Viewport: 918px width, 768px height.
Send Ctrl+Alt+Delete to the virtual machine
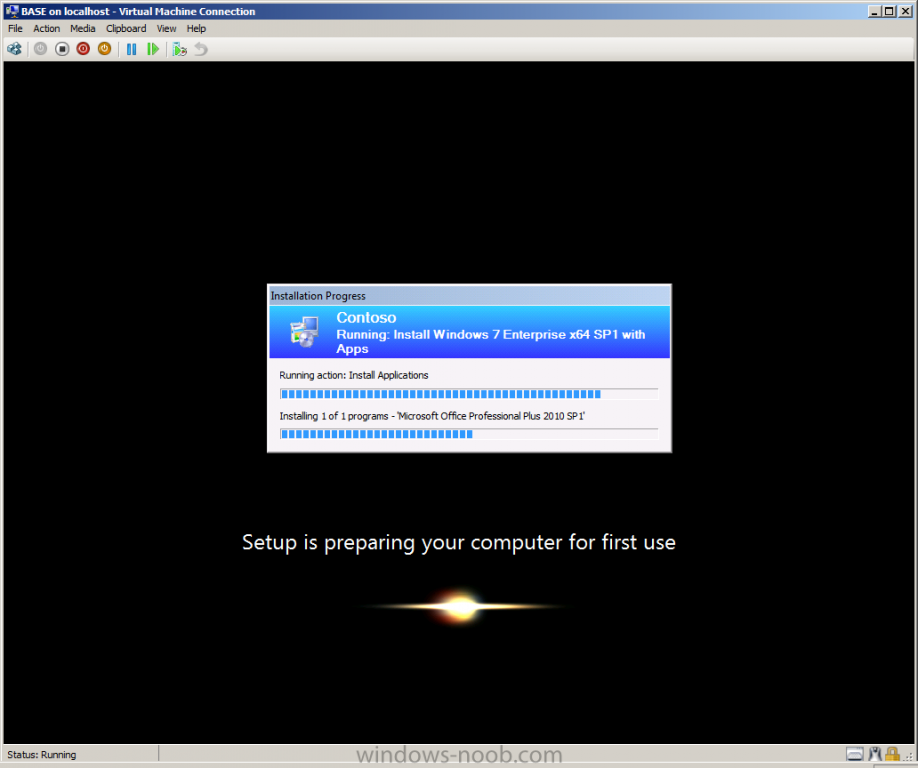15,49
